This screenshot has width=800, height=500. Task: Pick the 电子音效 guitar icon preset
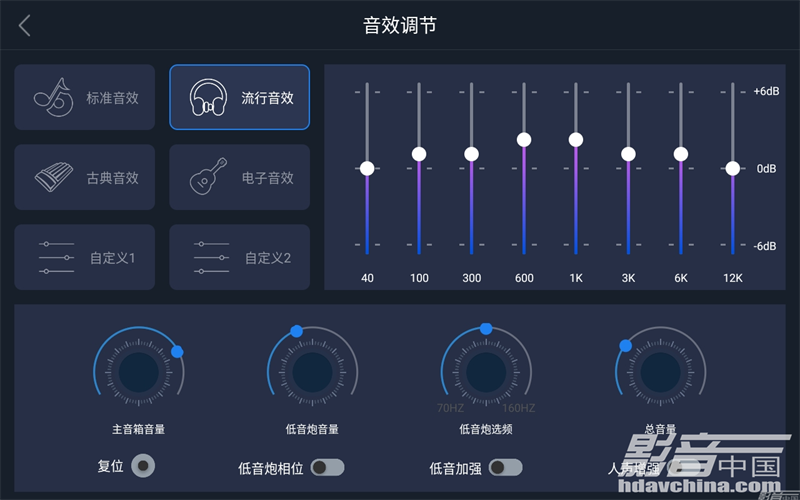click(239, 177)
